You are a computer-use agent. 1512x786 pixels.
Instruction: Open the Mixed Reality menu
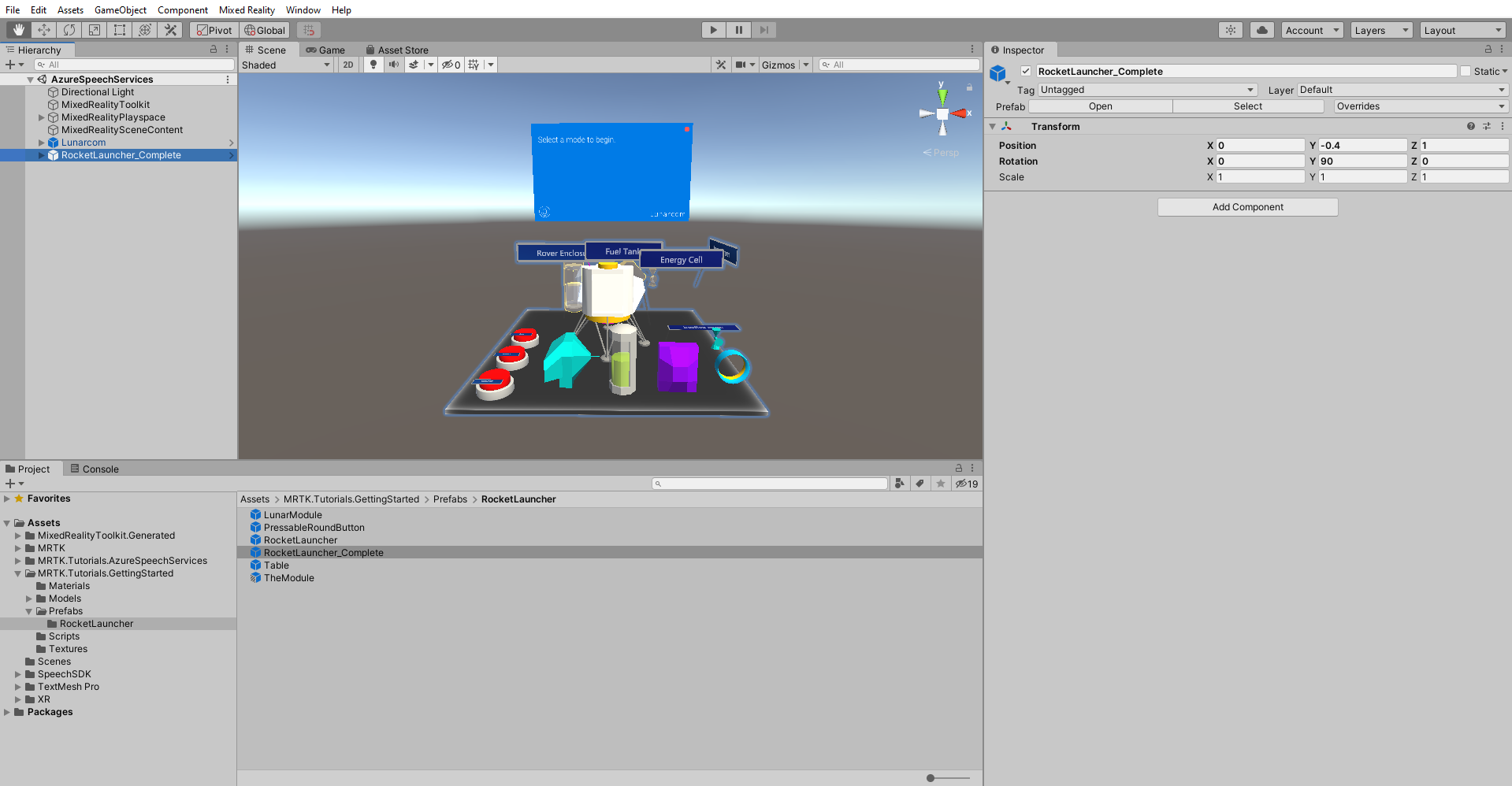[x=247, y=9]
